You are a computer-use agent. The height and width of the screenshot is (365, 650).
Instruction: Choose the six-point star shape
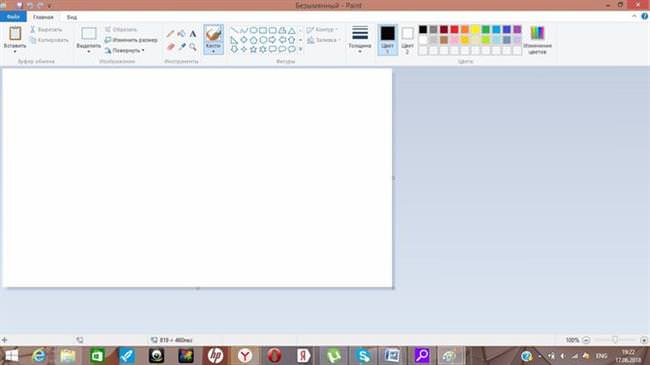(263, 49)
